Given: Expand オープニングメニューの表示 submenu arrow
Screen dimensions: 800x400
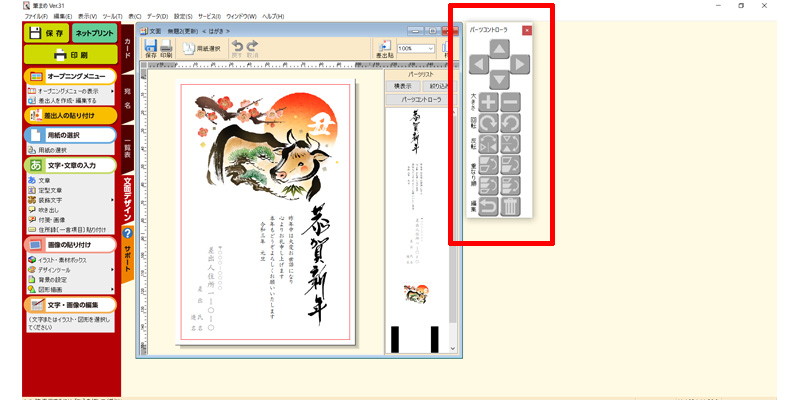Looking at the screenshot, I should (x=112, y=91).
